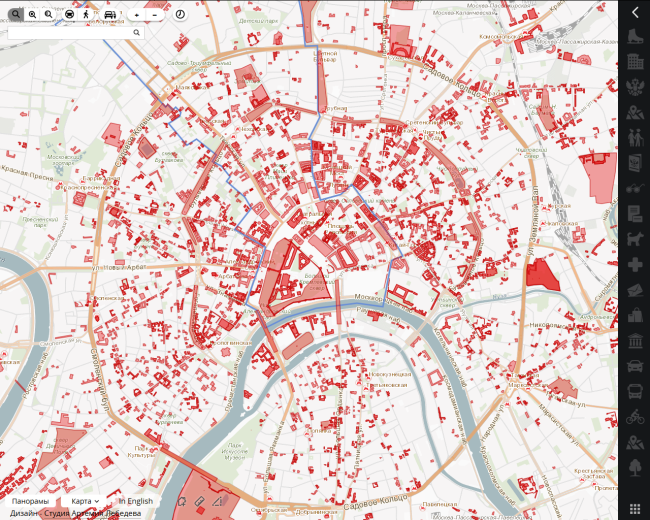Viewport: 650px width, 520px height.
Task: Toggle the car traffic layer icon
Action: 109,15
